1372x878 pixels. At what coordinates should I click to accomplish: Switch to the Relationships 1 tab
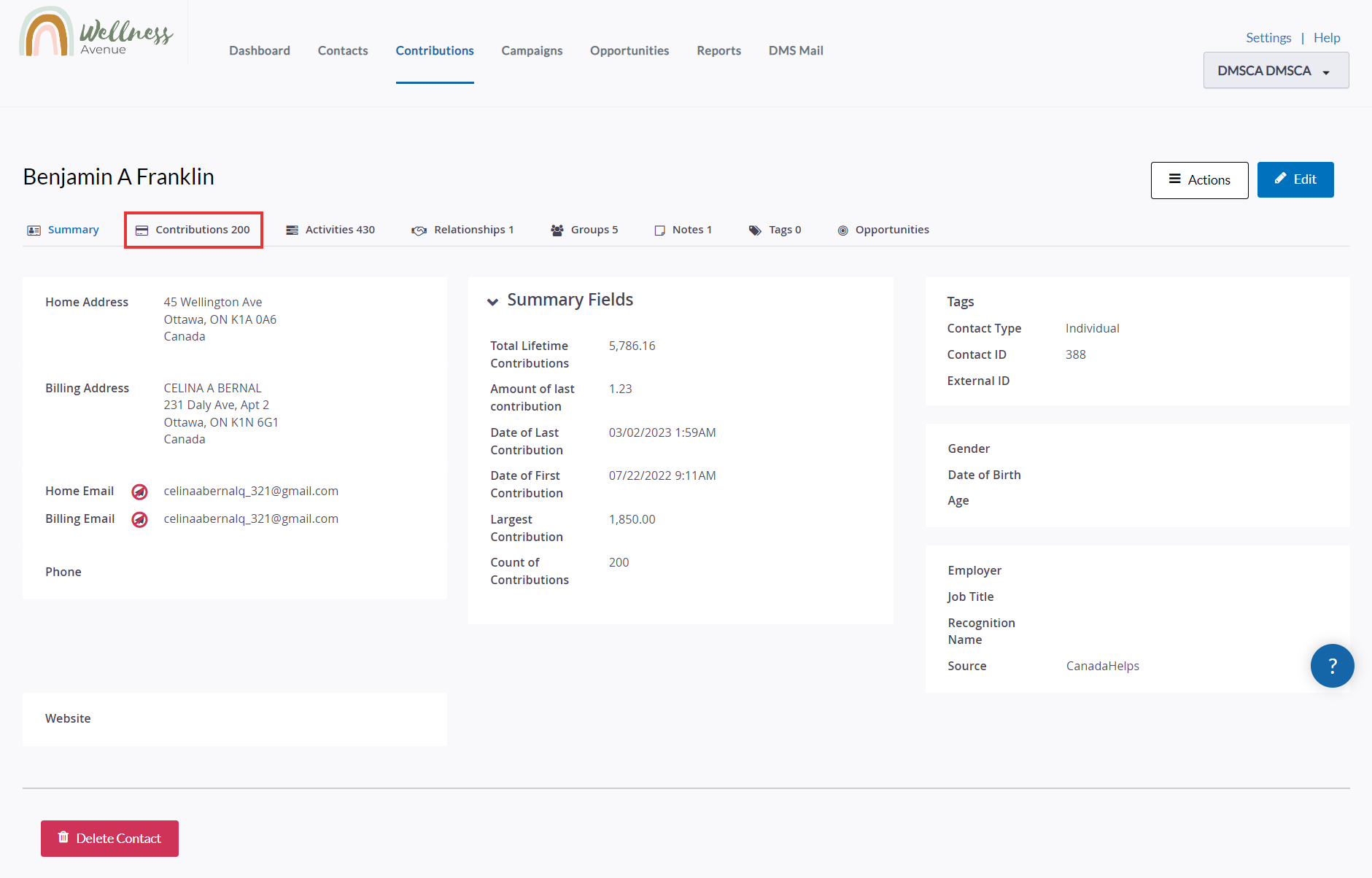point(462,230)
